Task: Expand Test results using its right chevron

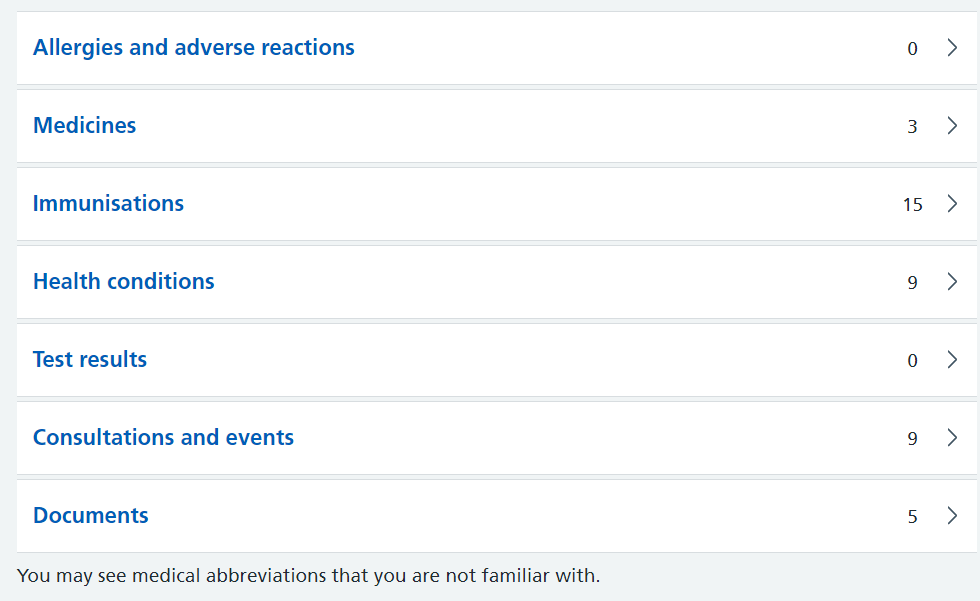Action: click(x=952, y=360)
